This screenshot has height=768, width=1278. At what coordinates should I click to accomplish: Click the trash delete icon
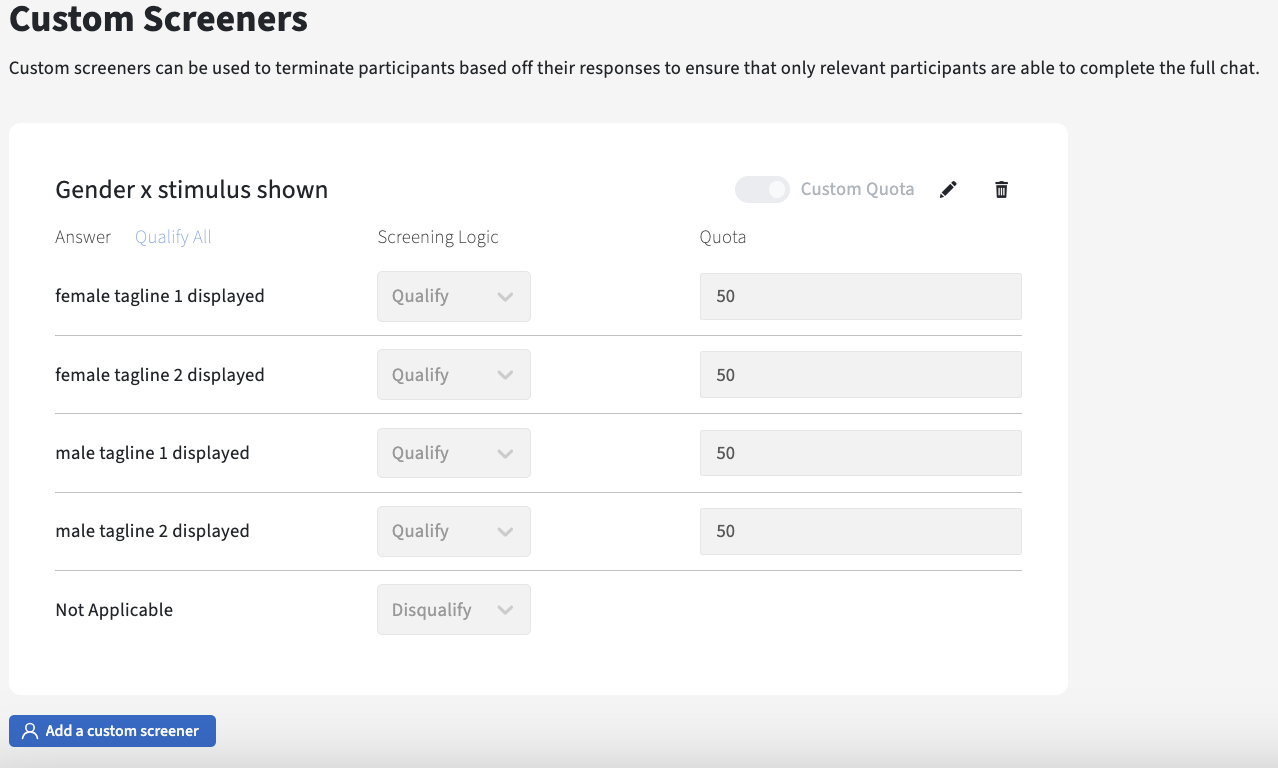1001,190
